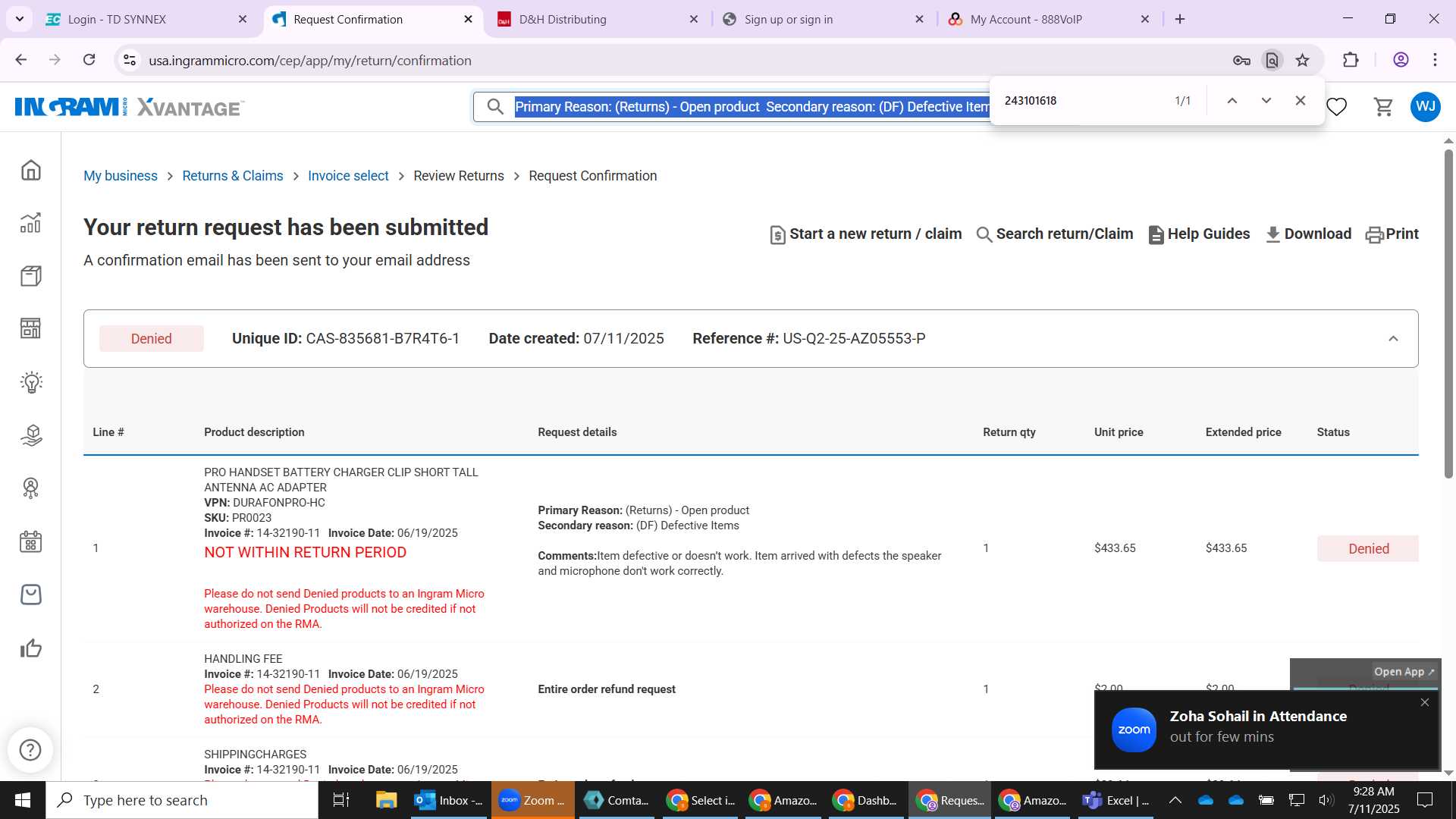Click the Unique ID CAS-835681-B7R4T6-1 text
Image resolution: width=1456 pixels, height=819 pixels.
[346, 339]
